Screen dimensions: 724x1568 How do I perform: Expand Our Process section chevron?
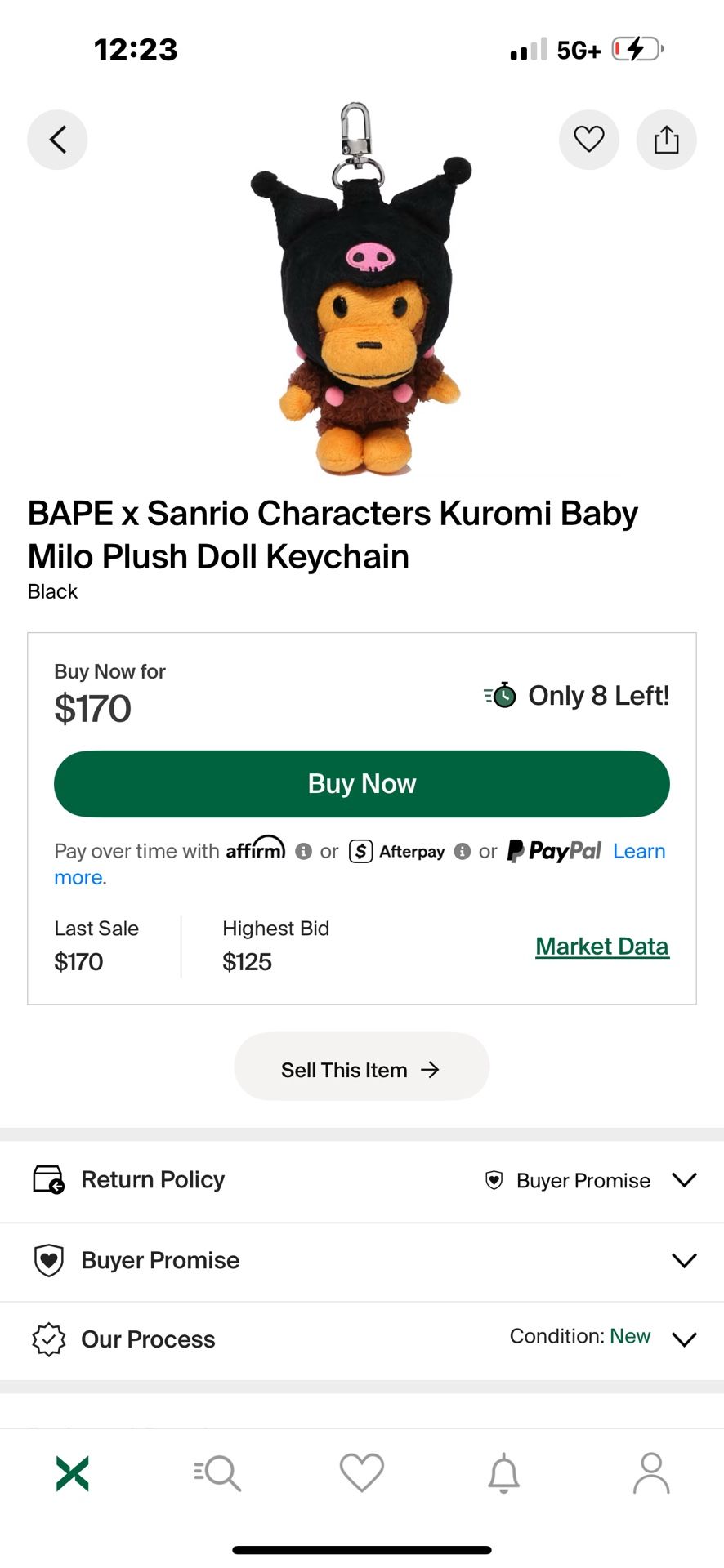click(684, 1339)
